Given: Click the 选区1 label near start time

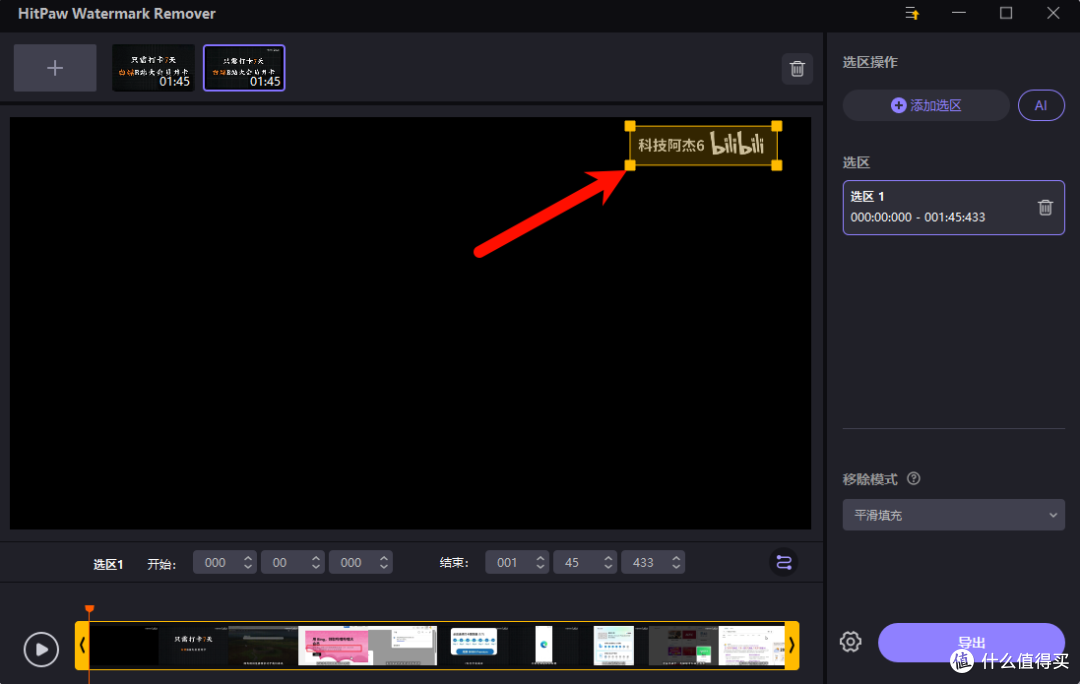Looking at the screenshot, I should pyautogui.click(x=108, y=564).
